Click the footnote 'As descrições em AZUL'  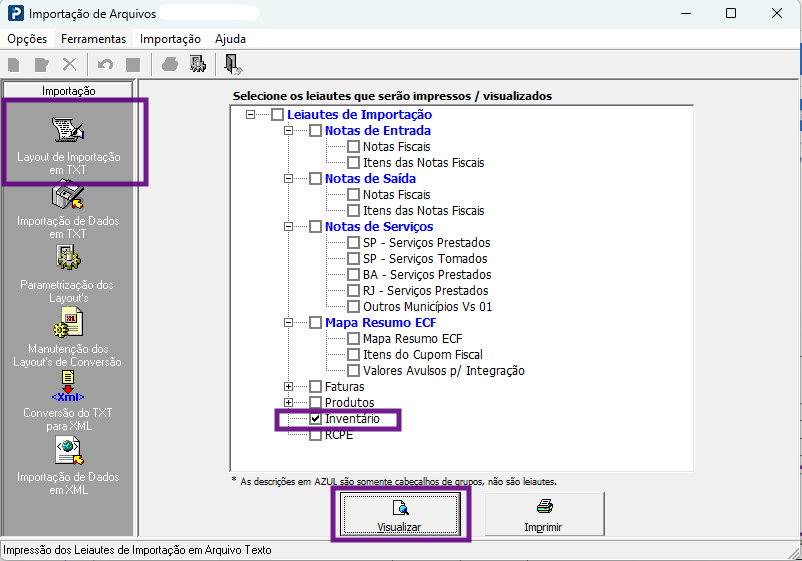(x=394, y=481)
